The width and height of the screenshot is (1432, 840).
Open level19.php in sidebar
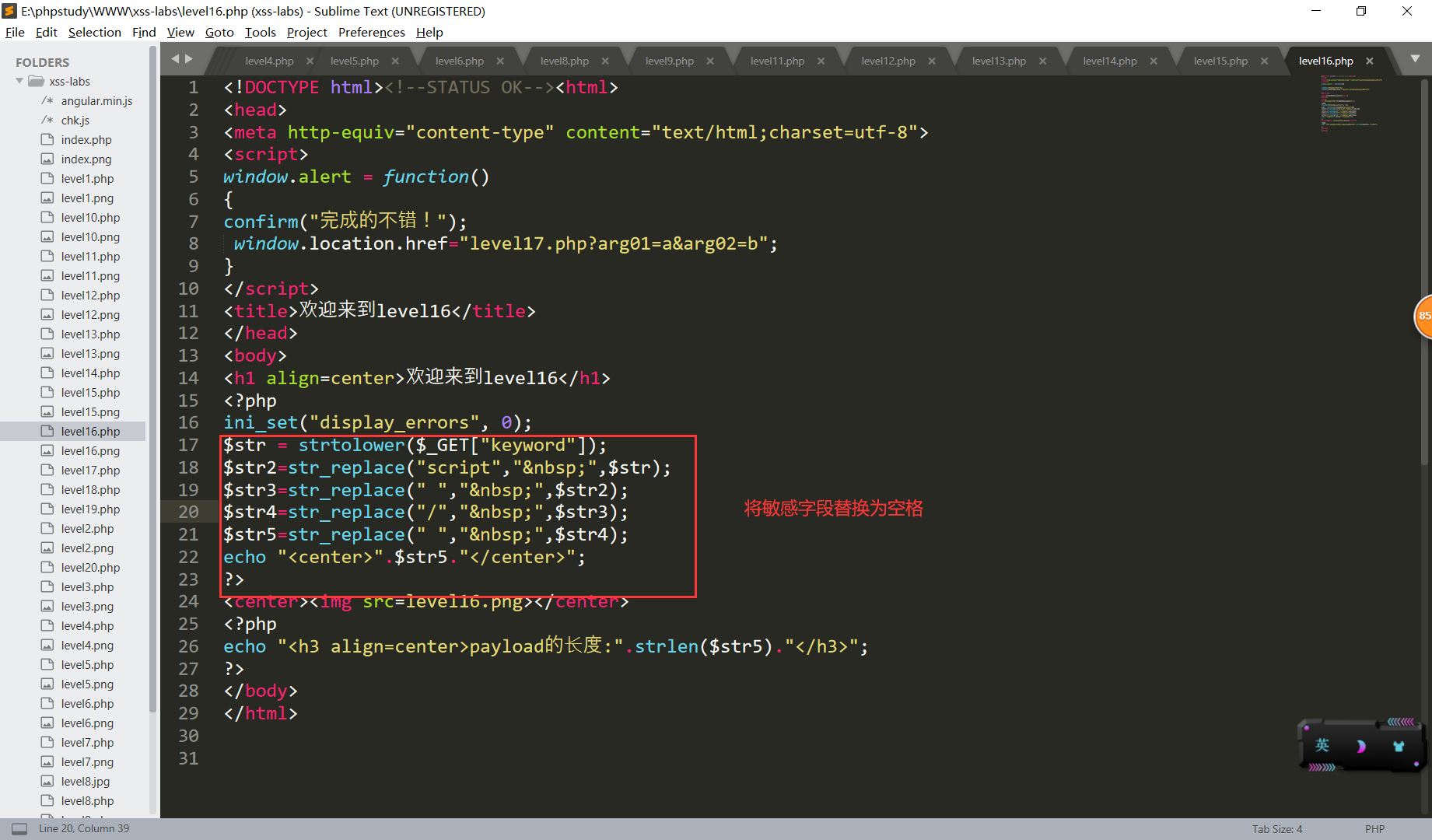(90, 509)
